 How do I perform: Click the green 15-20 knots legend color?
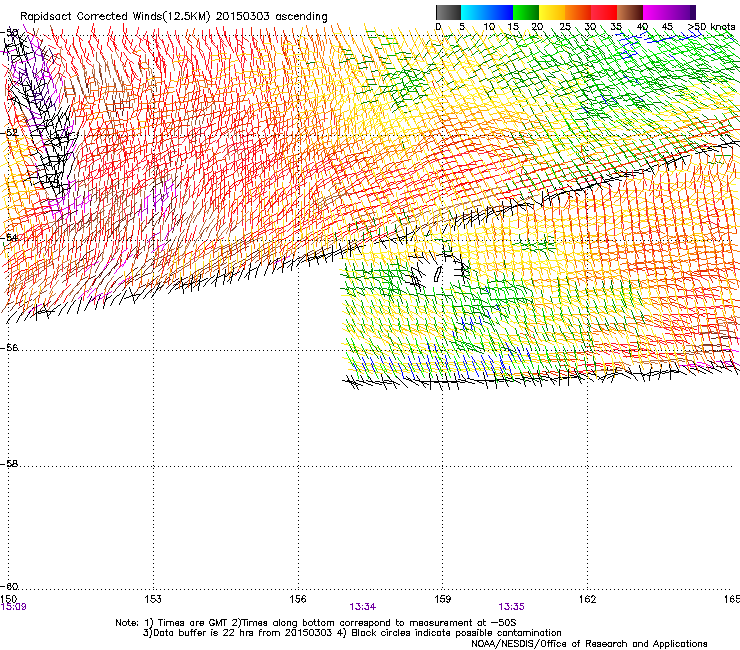pos(526,12)
